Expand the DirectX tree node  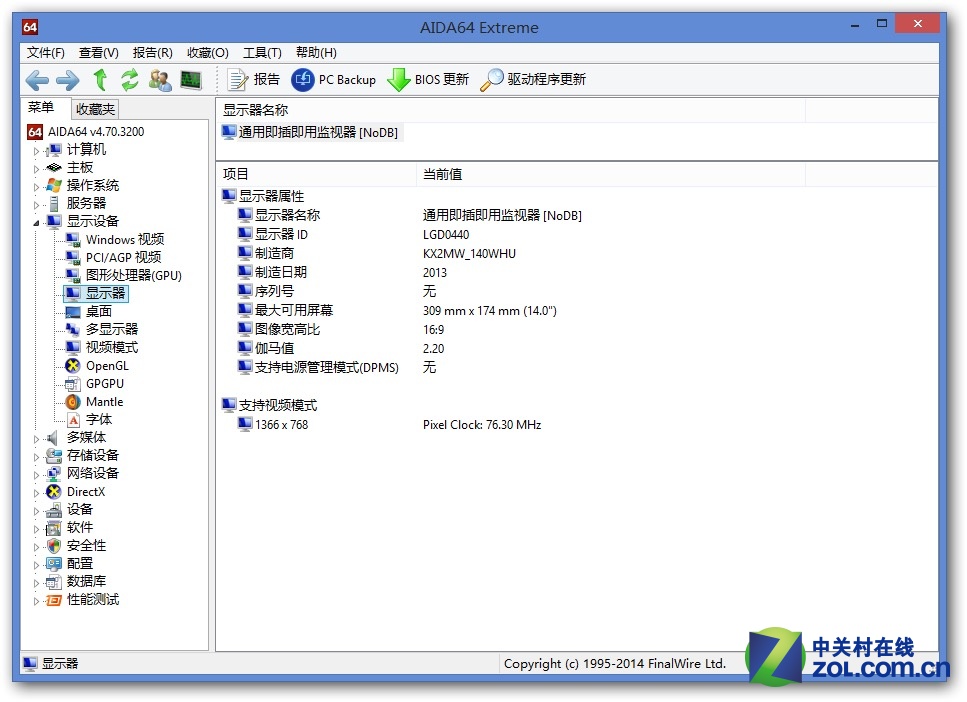point(36,493)
